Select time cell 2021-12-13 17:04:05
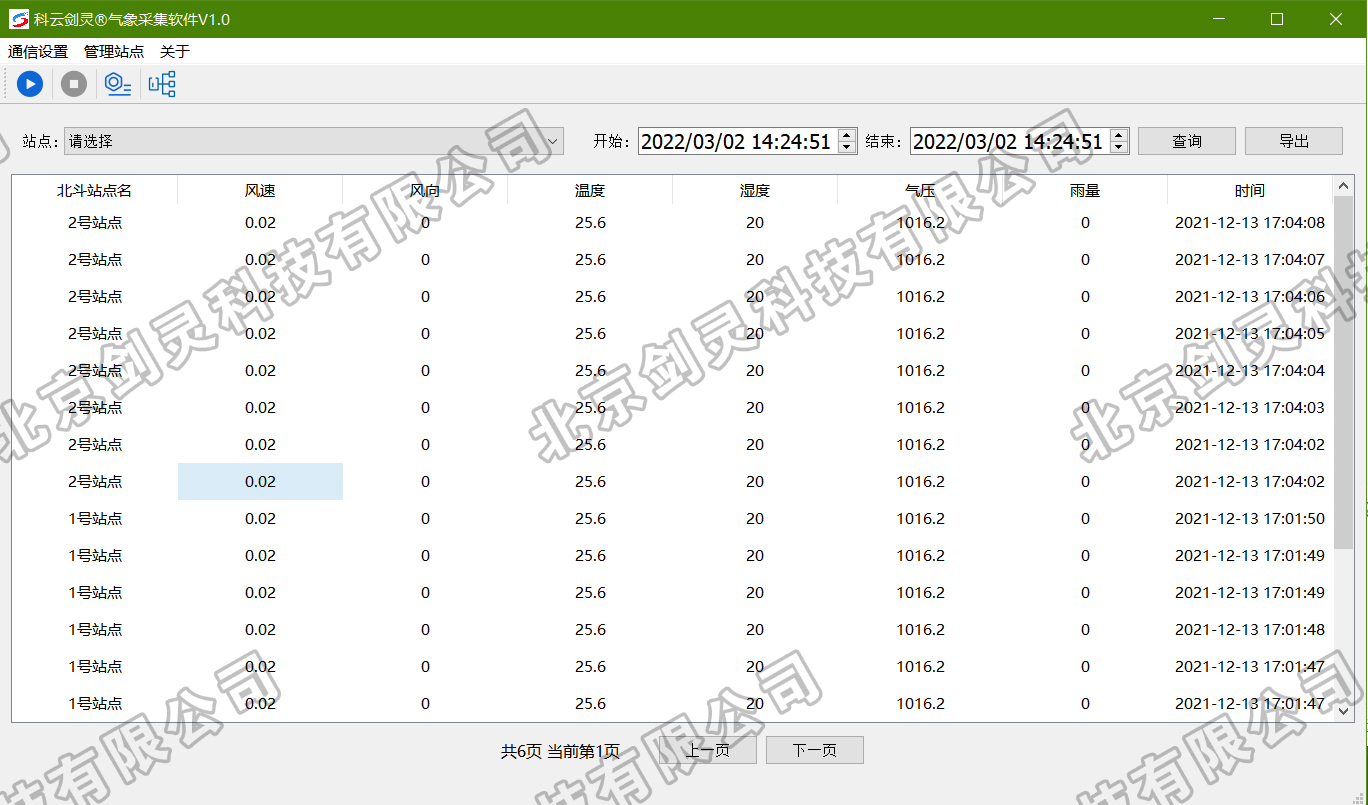Screen dimensions: 1368x805 click(1250, 333)
